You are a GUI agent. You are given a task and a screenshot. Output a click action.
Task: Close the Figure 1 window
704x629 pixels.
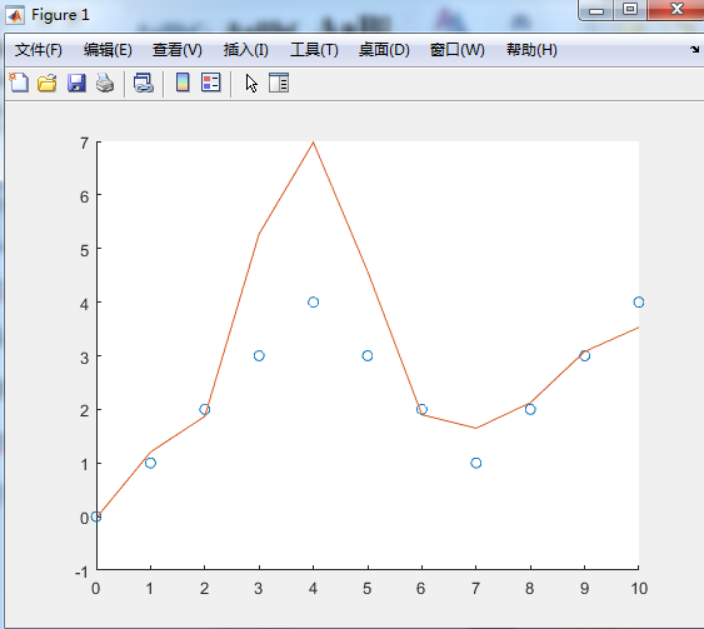pos(676,10)
